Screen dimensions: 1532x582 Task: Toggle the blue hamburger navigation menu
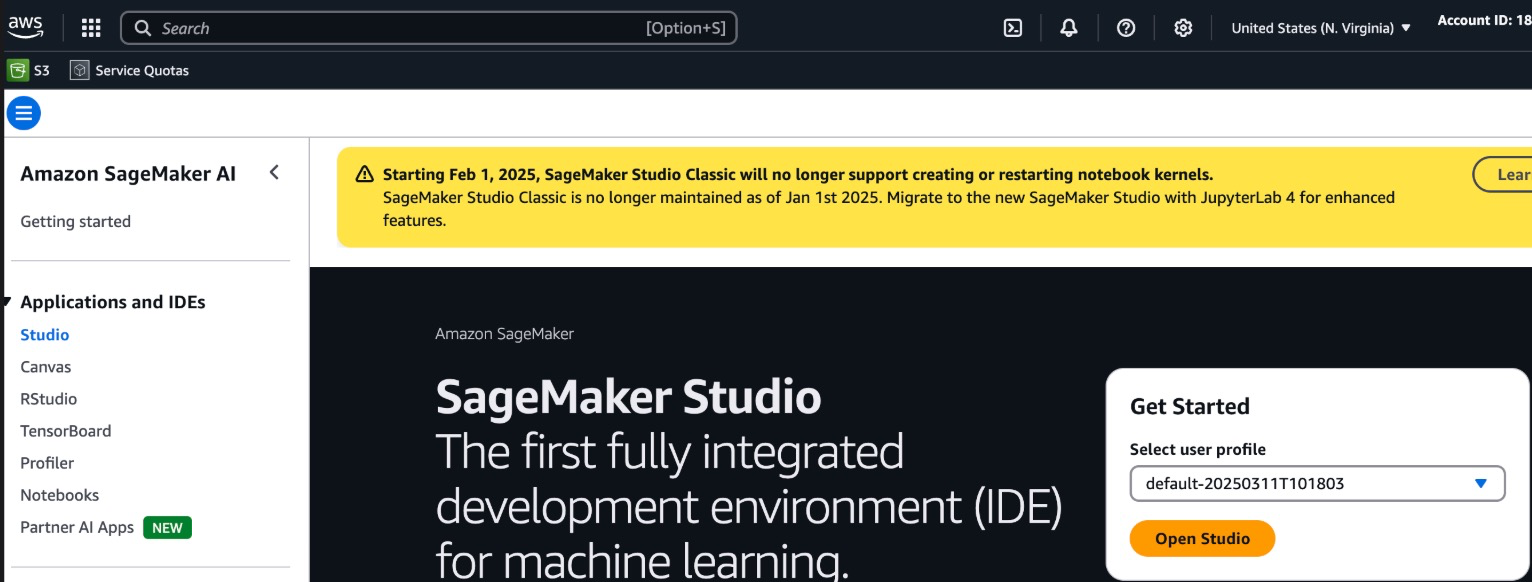(x=23, y=113)
